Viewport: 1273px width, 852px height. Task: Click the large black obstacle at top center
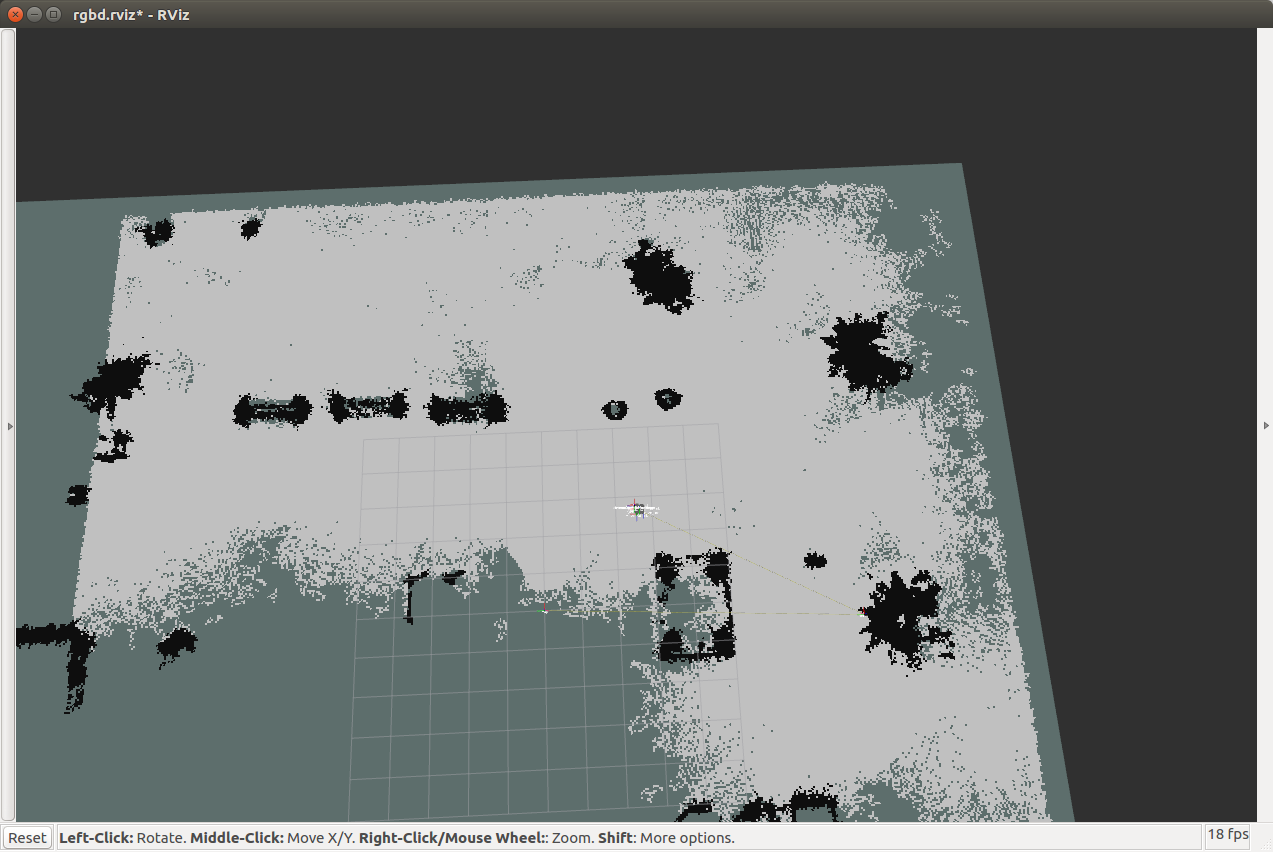coord(660,275)
